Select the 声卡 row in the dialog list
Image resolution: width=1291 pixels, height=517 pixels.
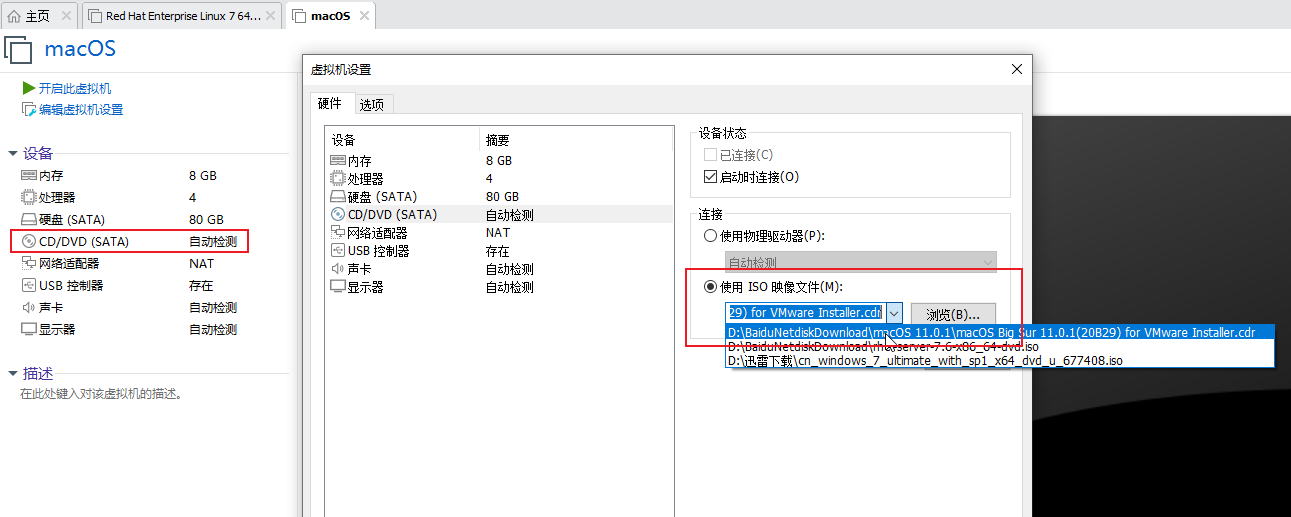(500, 269)
